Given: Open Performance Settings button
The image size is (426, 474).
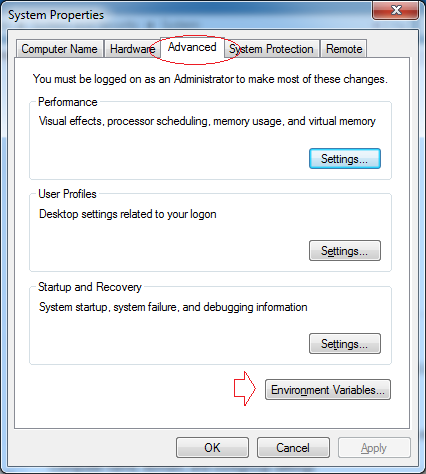Looking at the screenshot, I should pyautogui.click(x=345, y=159).
